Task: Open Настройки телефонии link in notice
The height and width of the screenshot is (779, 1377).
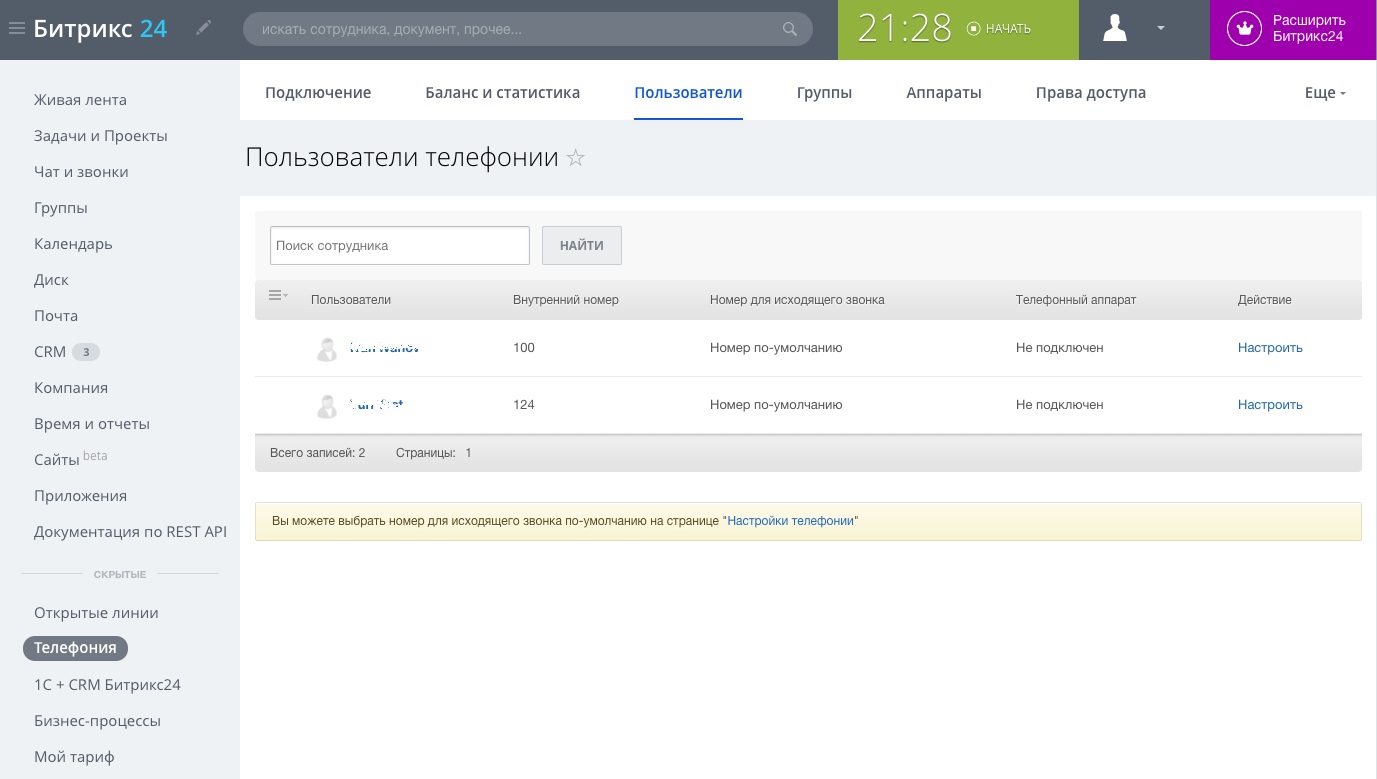Action: click(790, 521)
